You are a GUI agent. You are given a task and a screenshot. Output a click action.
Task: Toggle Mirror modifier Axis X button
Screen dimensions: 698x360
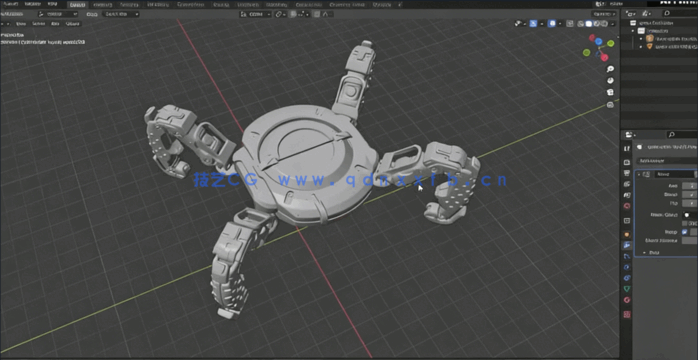(x=689, y=186)
